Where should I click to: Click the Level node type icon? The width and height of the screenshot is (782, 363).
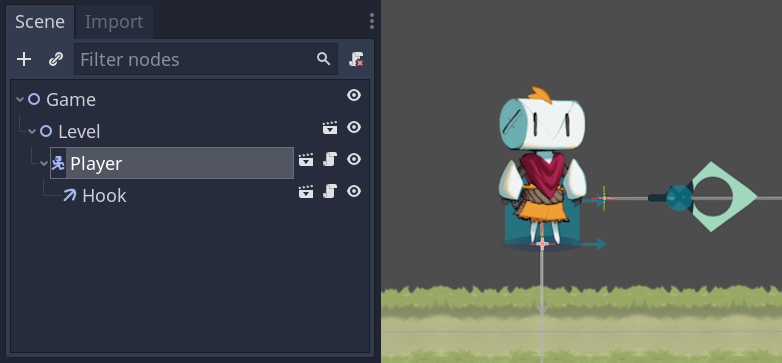46,131
